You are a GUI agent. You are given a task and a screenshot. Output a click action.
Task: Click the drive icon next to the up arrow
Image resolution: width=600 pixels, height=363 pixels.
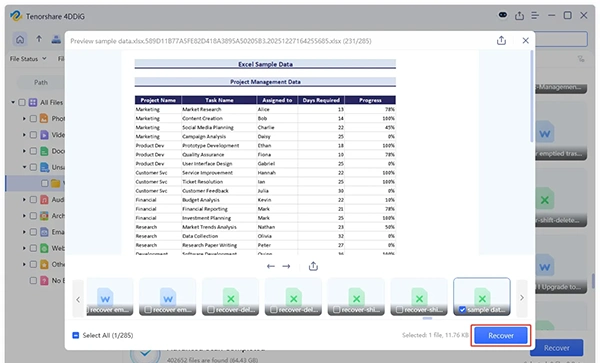[x=56, y=39]
